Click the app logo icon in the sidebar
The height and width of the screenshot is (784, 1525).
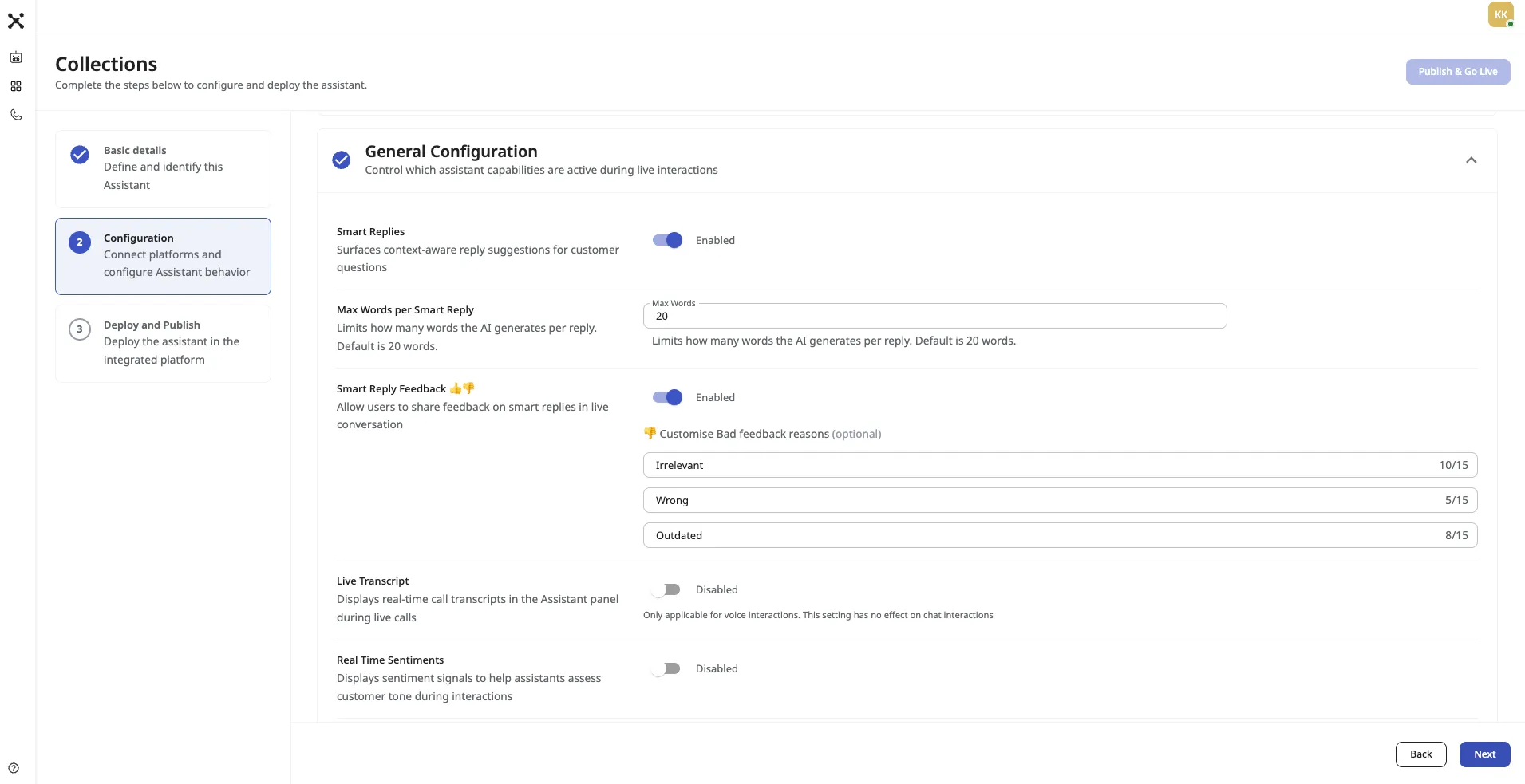click(x=16, y=21)
